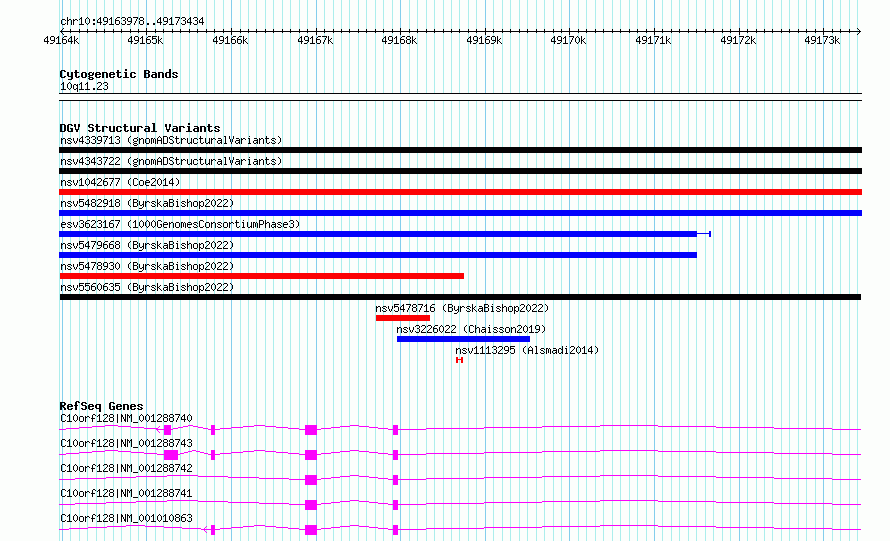Click the chr10:49163978..49173434 coordinate range text
This screenshot has width=890, height=541.
(x=132, y=22)
